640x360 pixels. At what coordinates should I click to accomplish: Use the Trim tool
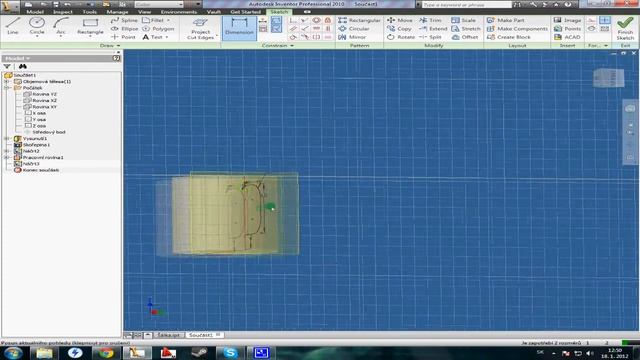point(431,20)
